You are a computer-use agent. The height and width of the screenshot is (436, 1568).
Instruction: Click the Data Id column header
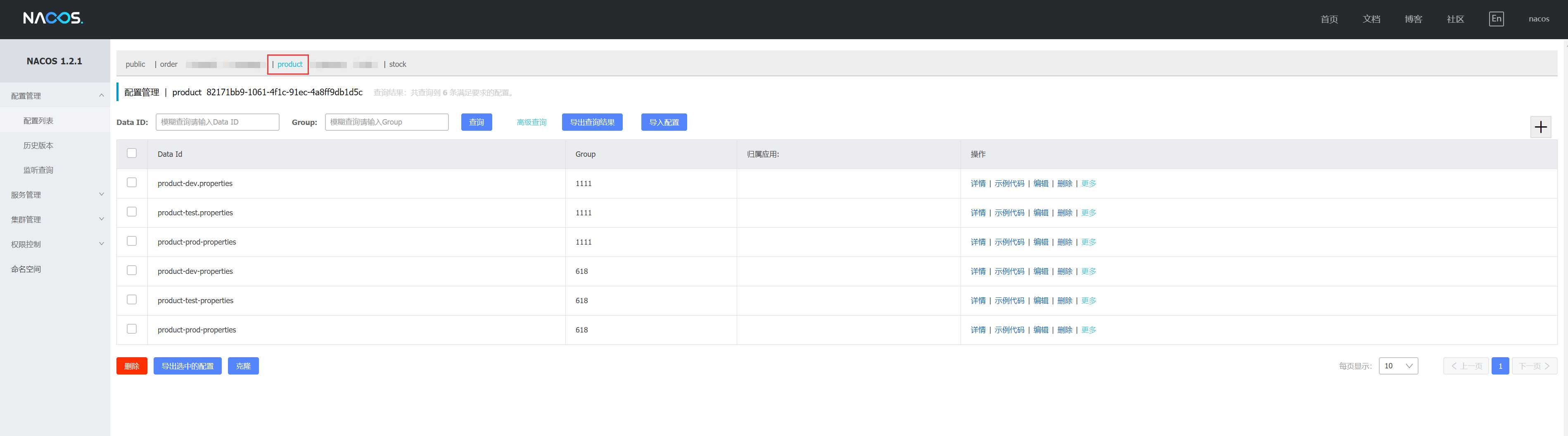[x=170, y=154]
